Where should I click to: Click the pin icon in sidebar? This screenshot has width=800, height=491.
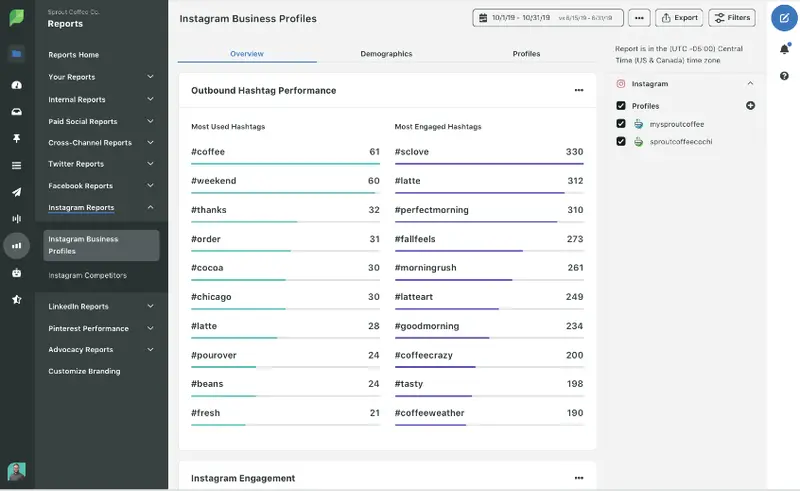pos(17,138)
